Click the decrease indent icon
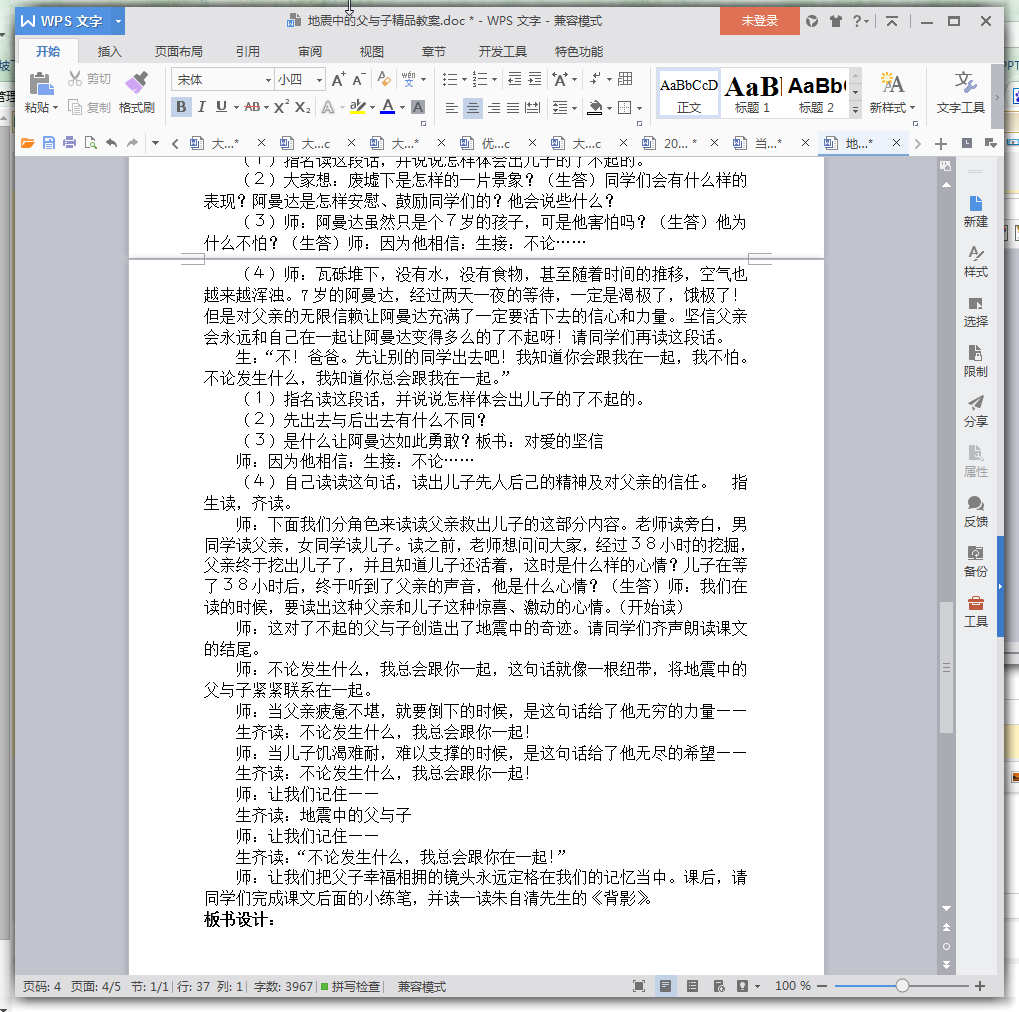1019x1012 pixels. (514, 79)
